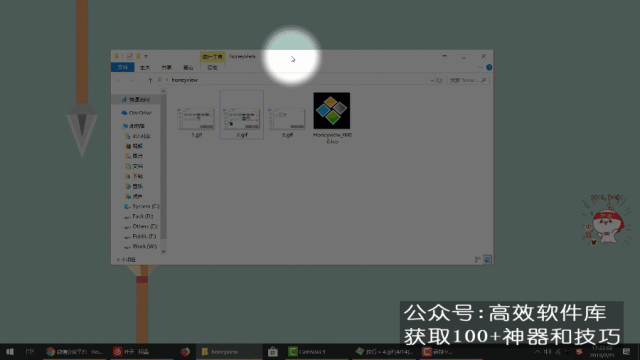Open the blue 文件 ribbon tab

tap(122, 67)
